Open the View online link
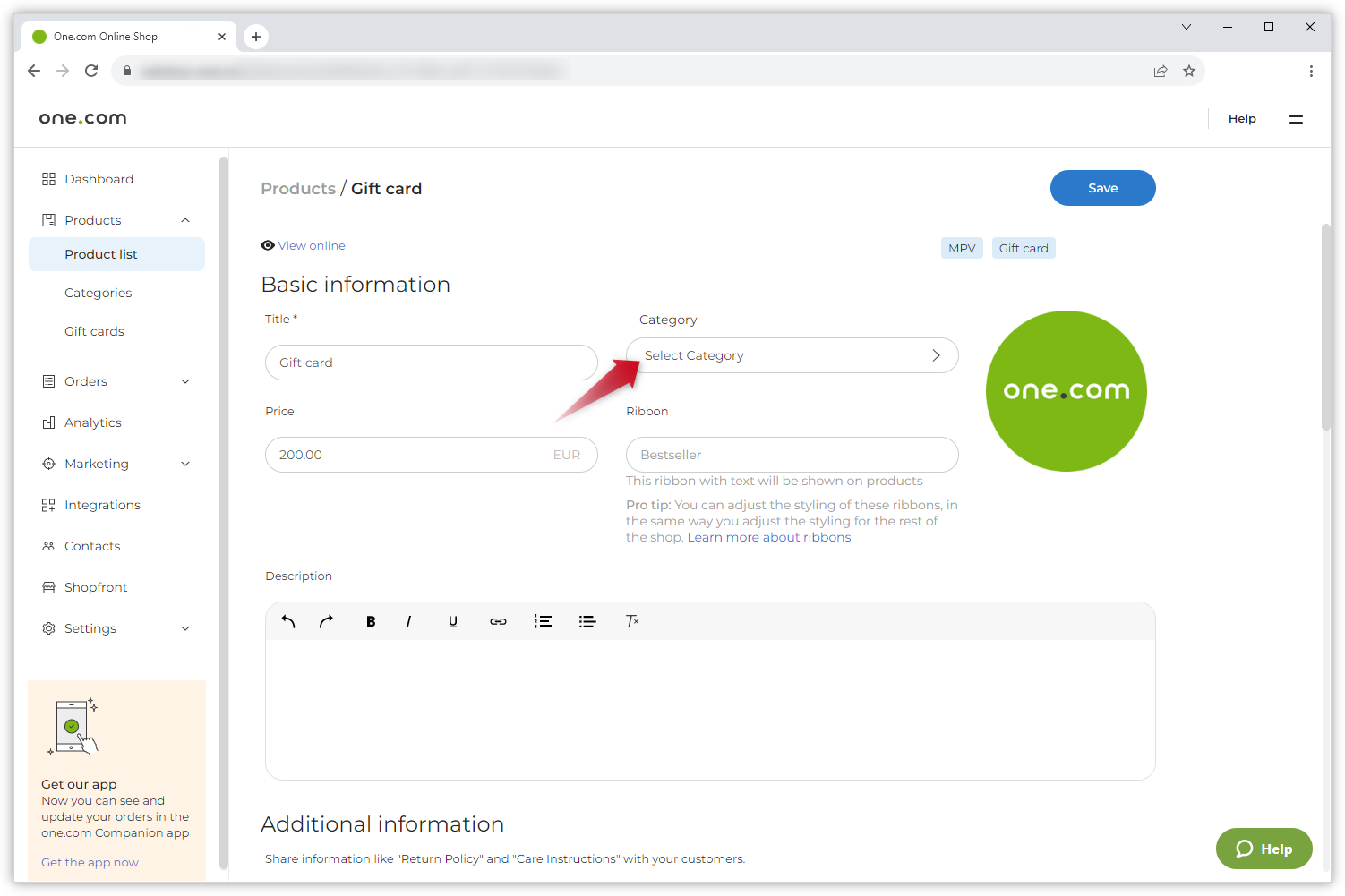The width and height of the screenshot is (1345, 896). (311, 245)
